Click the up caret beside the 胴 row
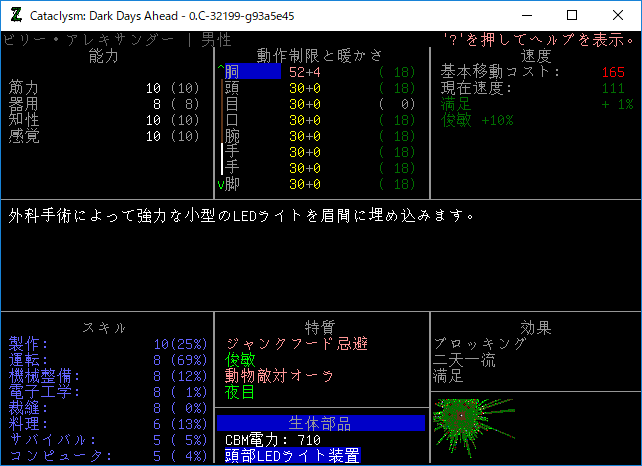Viewport: 642px width, 466px height. [221, 72]
